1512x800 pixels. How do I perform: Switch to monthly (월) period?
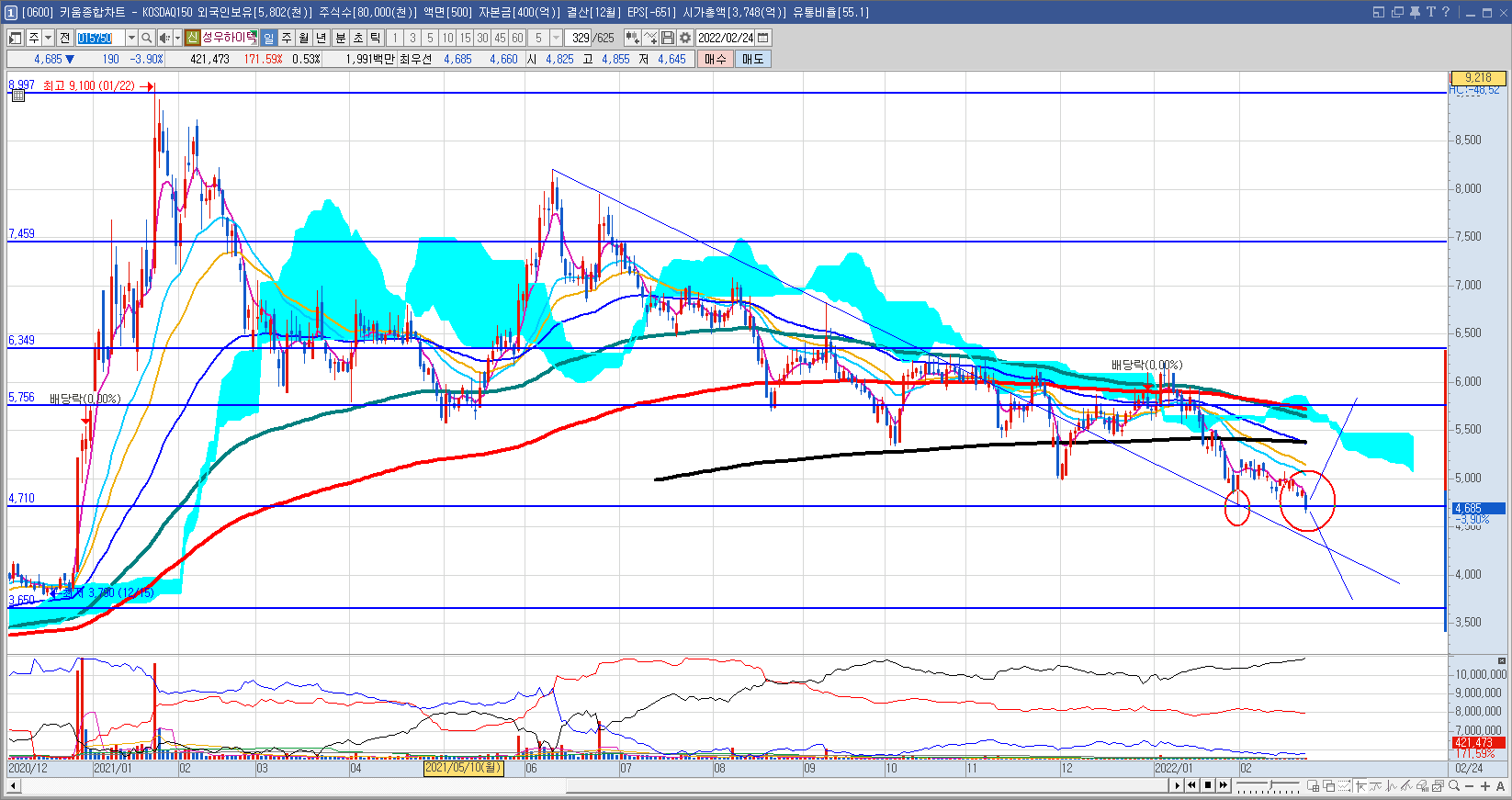pyautogui.click(x=304, y=38)
